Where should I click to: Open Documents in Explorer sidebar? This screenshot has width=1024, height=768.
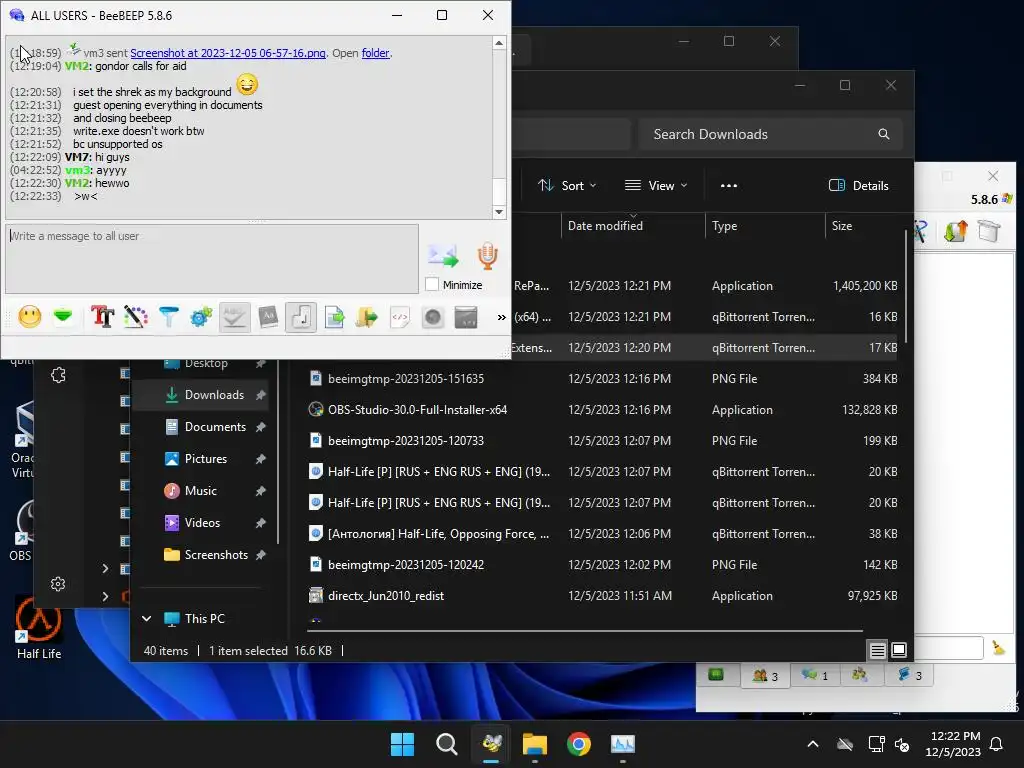point(202,426)
